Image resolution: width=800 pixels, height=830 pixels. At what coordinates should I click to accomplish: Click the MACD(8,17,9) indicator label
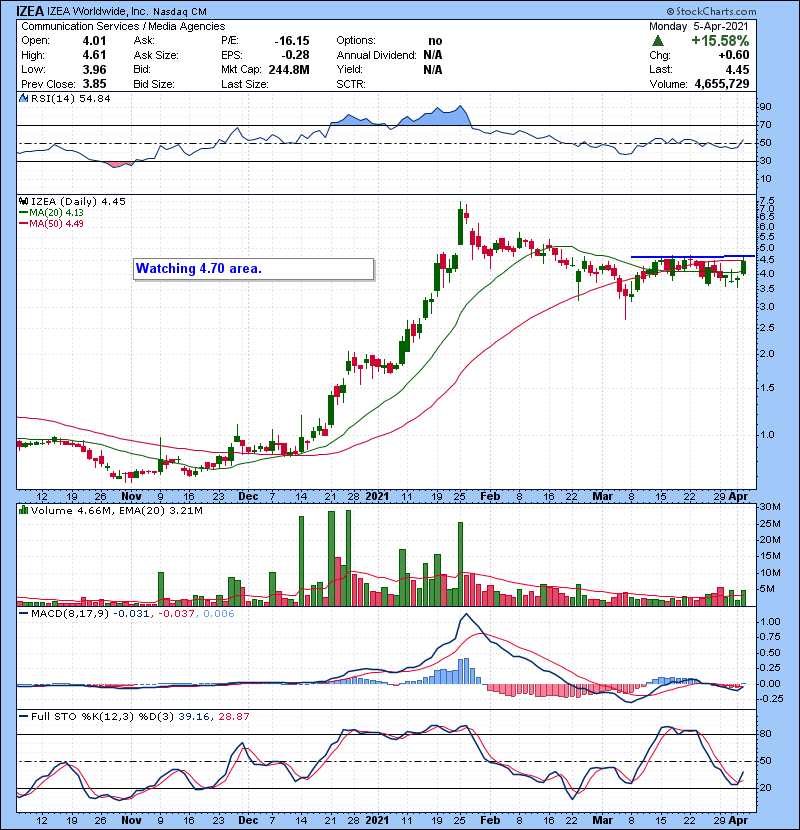click(69, 614)
